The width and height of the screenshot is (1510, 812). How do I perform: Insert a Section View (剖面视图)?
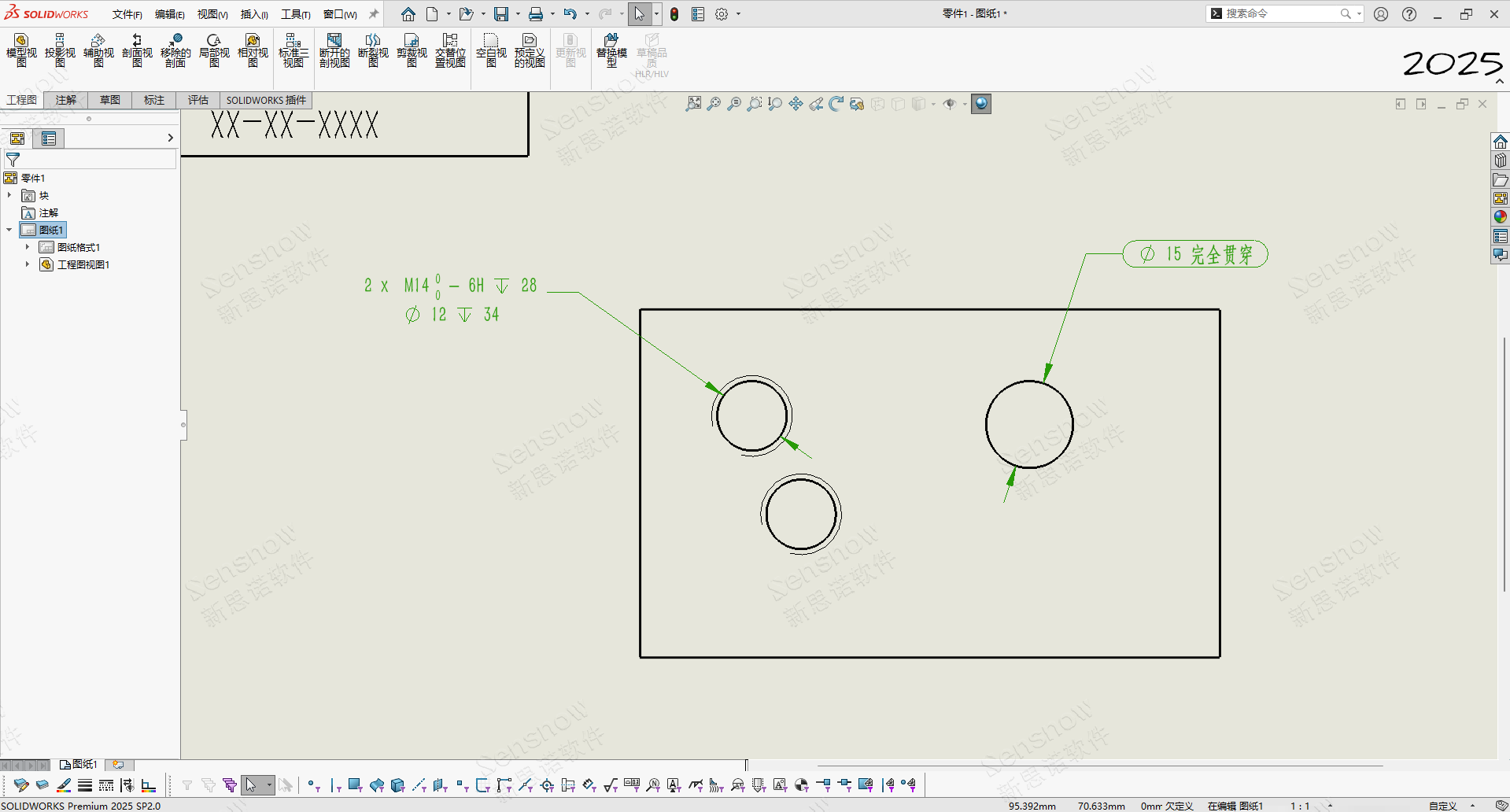tap(137, 50)
